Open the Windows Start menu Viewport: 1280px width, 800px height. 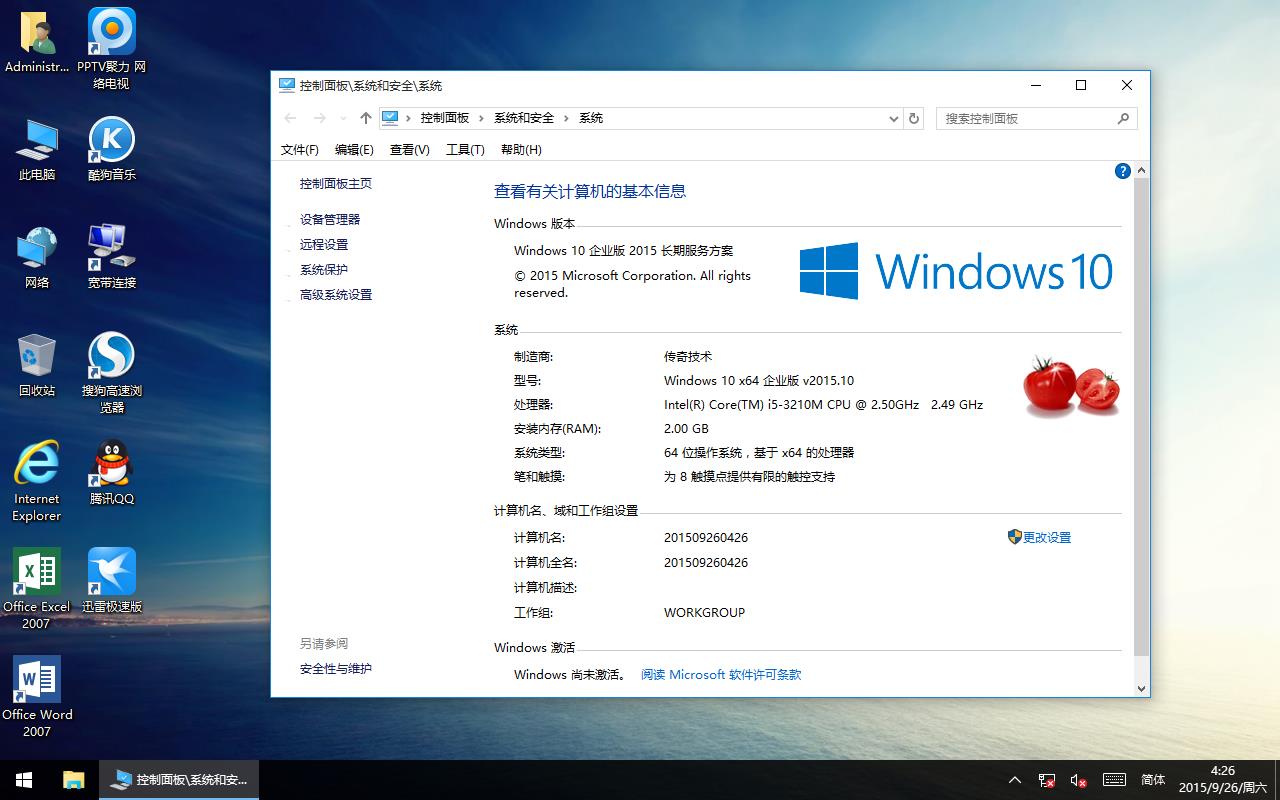point(24,780)
